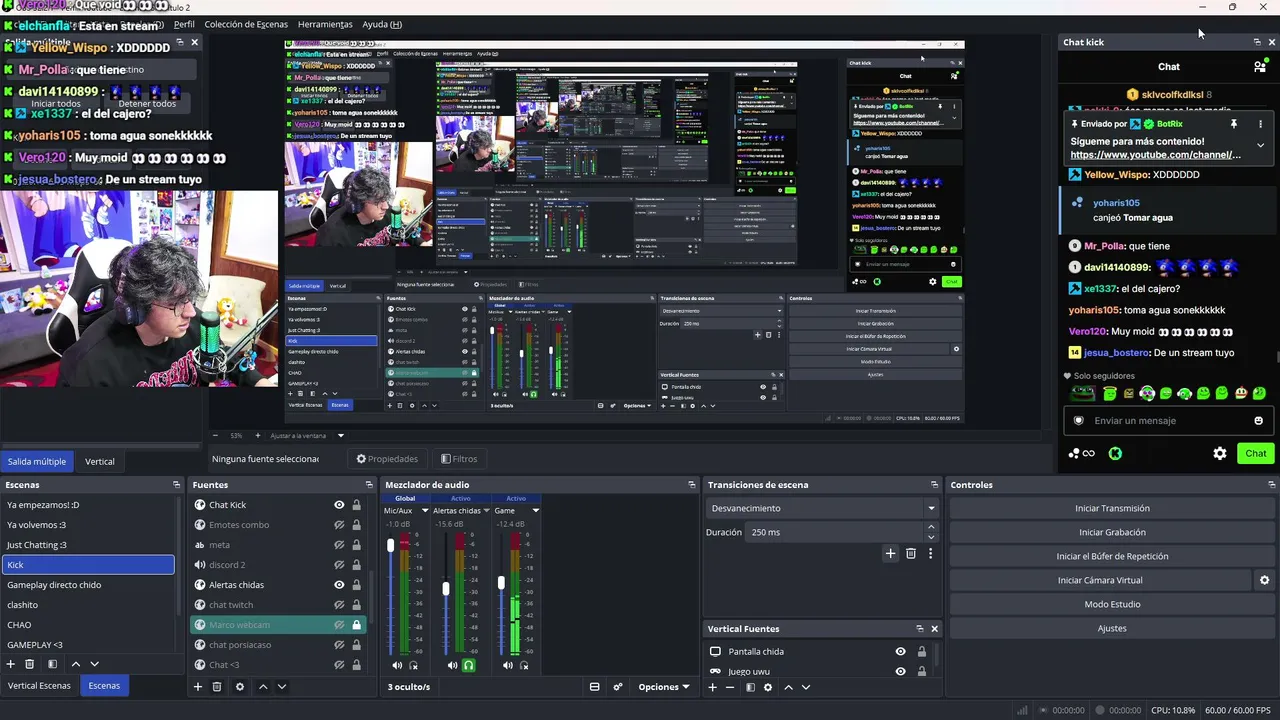Open the Game channel dropdown arrow
This screenshot has height=720, width=1280.
pos(536,511)
